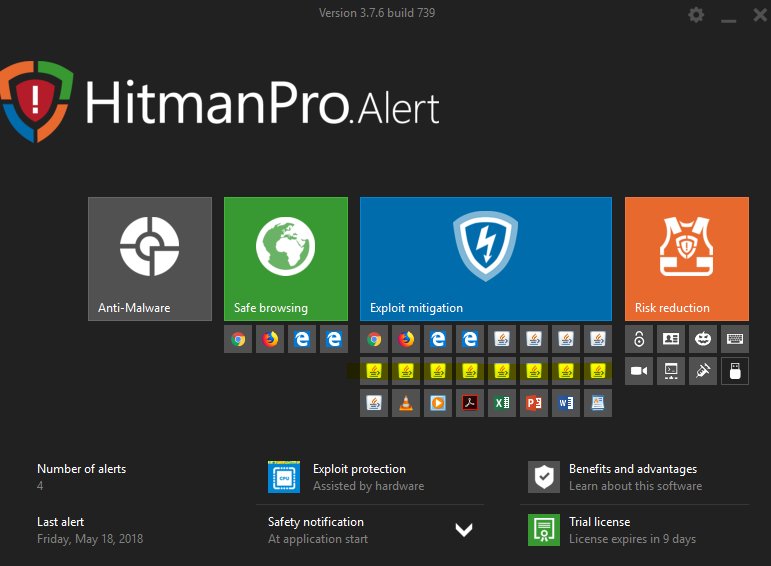
Task: Click Chrome icon under Safe browsing
Action: coord(238,339)
